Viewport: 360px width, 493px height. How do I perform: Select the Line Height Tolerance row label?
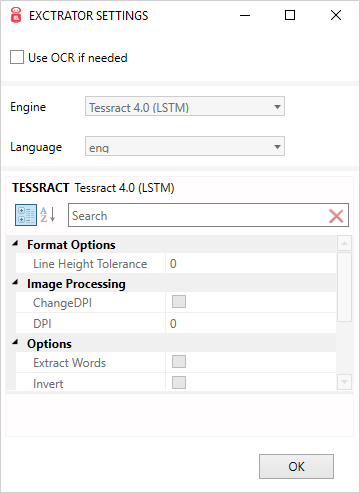click(90, 264)
